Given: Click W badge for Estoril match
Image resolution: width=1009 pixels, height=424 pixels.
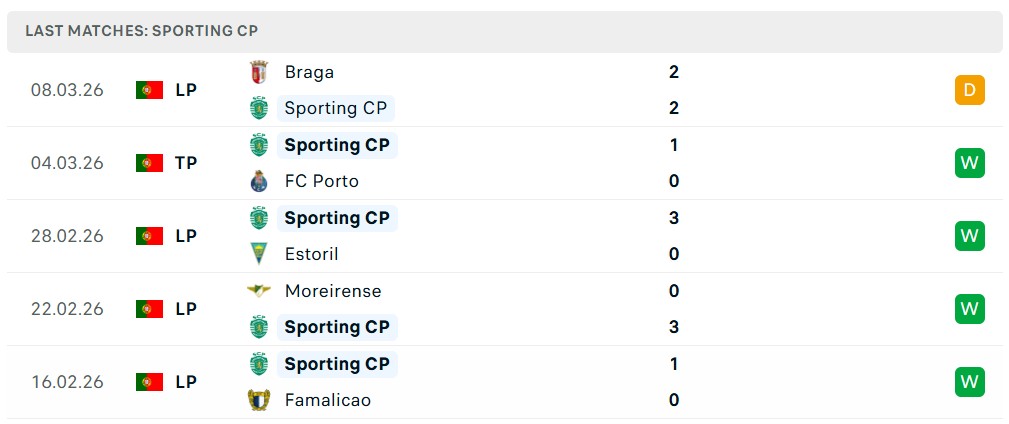Looking at the screenshot, I should [x=969, y=236].
